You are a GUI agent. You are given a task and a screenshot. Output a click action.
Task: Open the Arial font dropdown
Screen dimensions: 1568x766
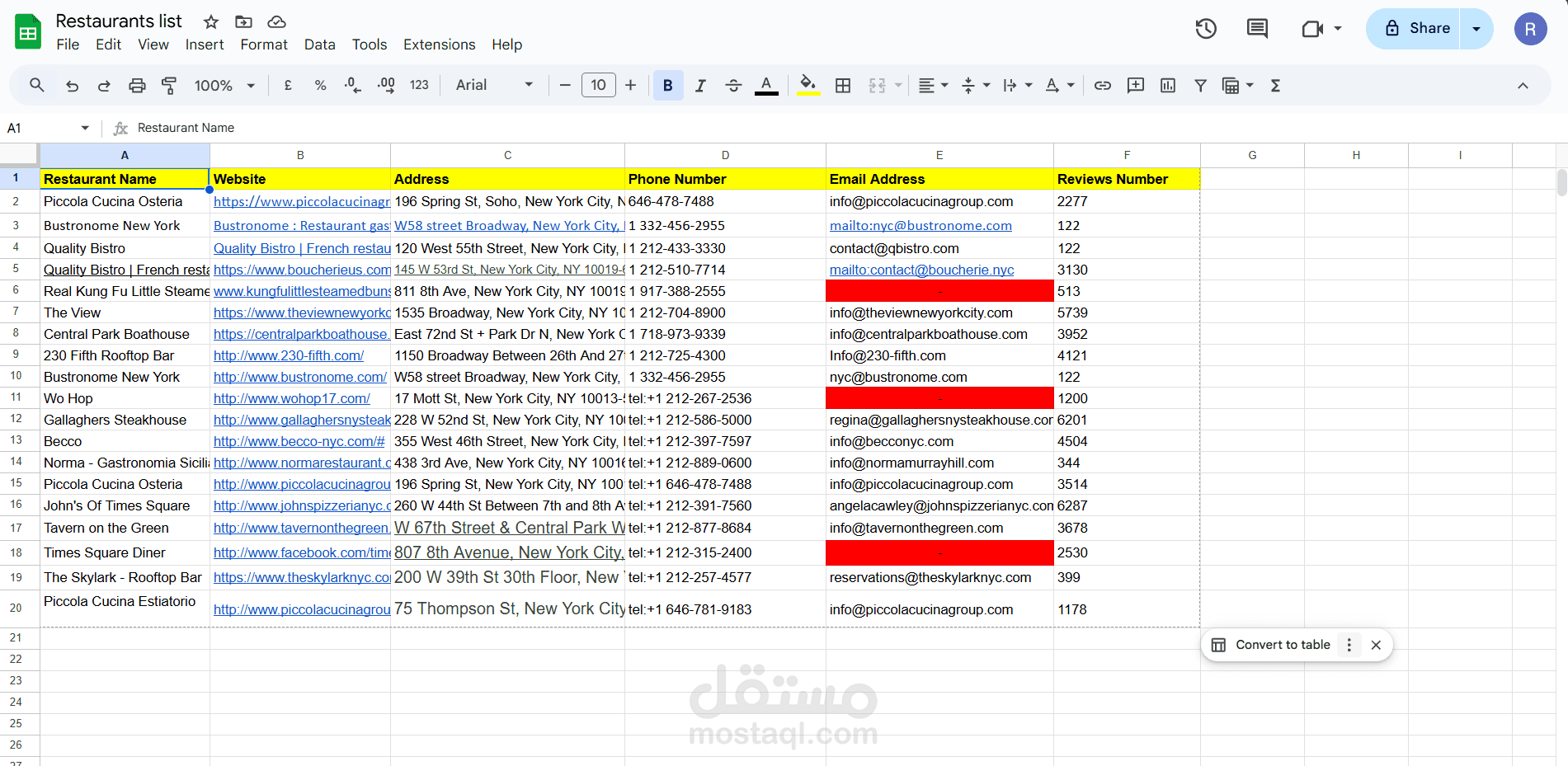click(494, 85)
